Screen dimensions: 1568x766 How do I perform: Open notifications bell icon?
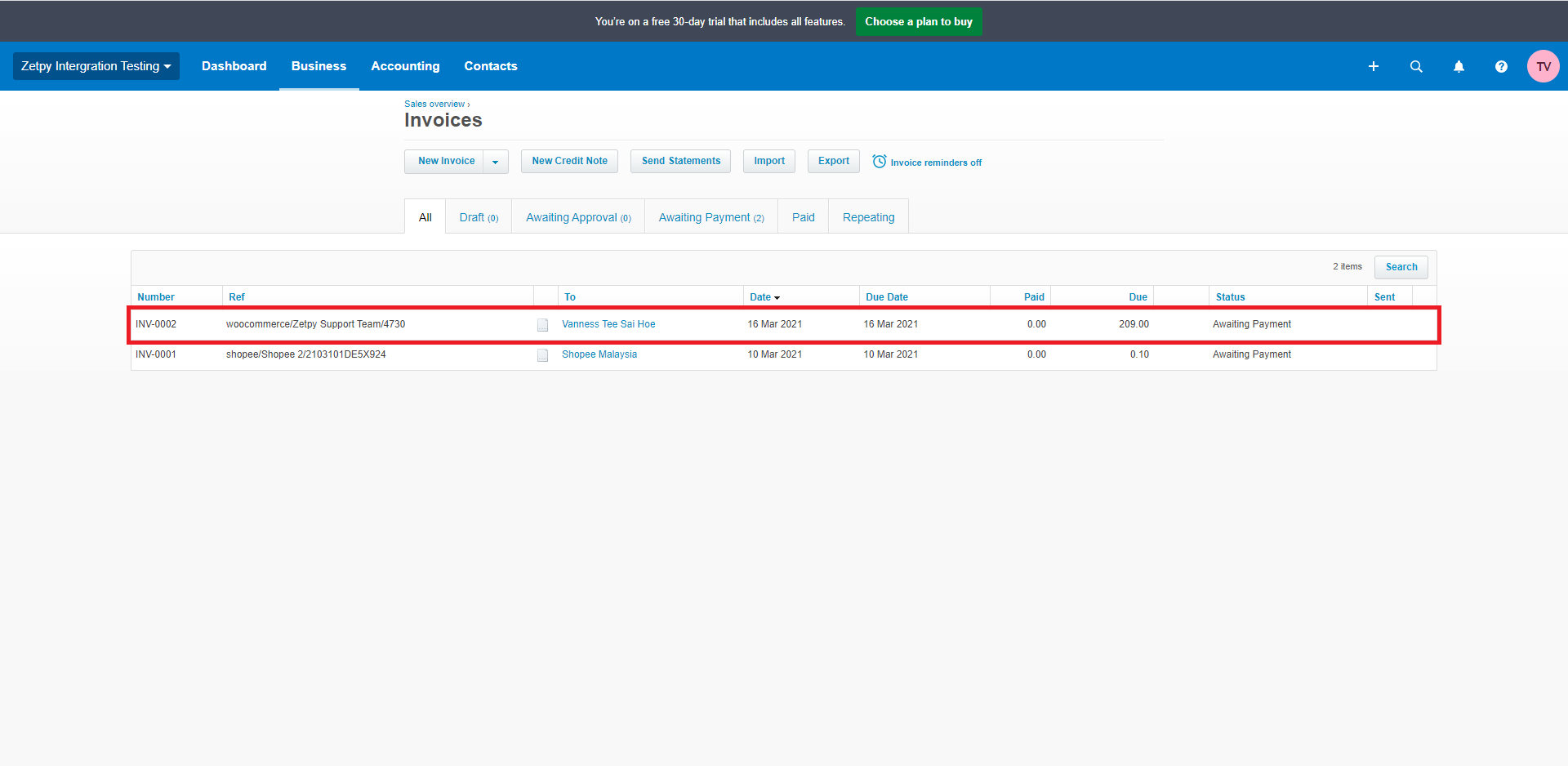click(x=1459, y=66)
